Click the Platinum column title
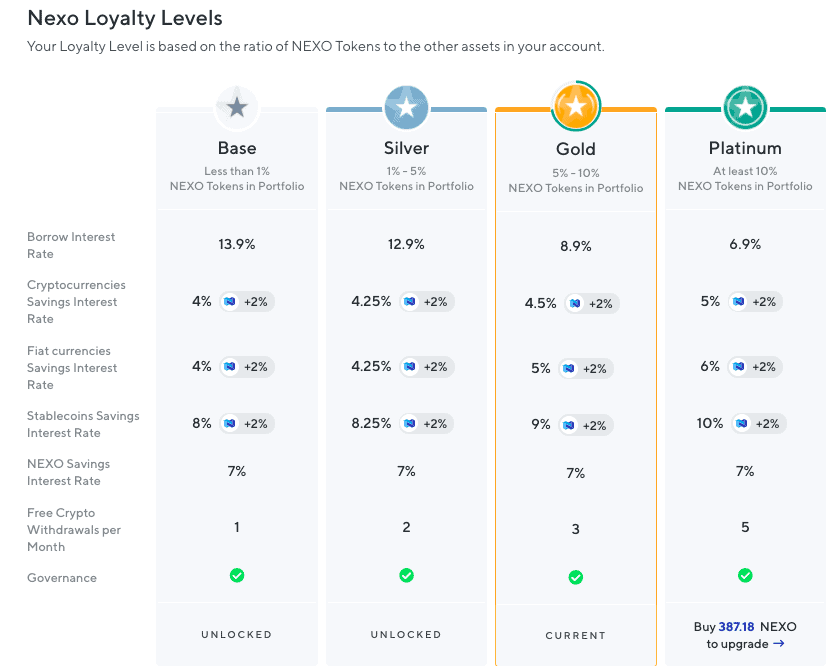This screenshot has width=840, height=666. (745, 148)
